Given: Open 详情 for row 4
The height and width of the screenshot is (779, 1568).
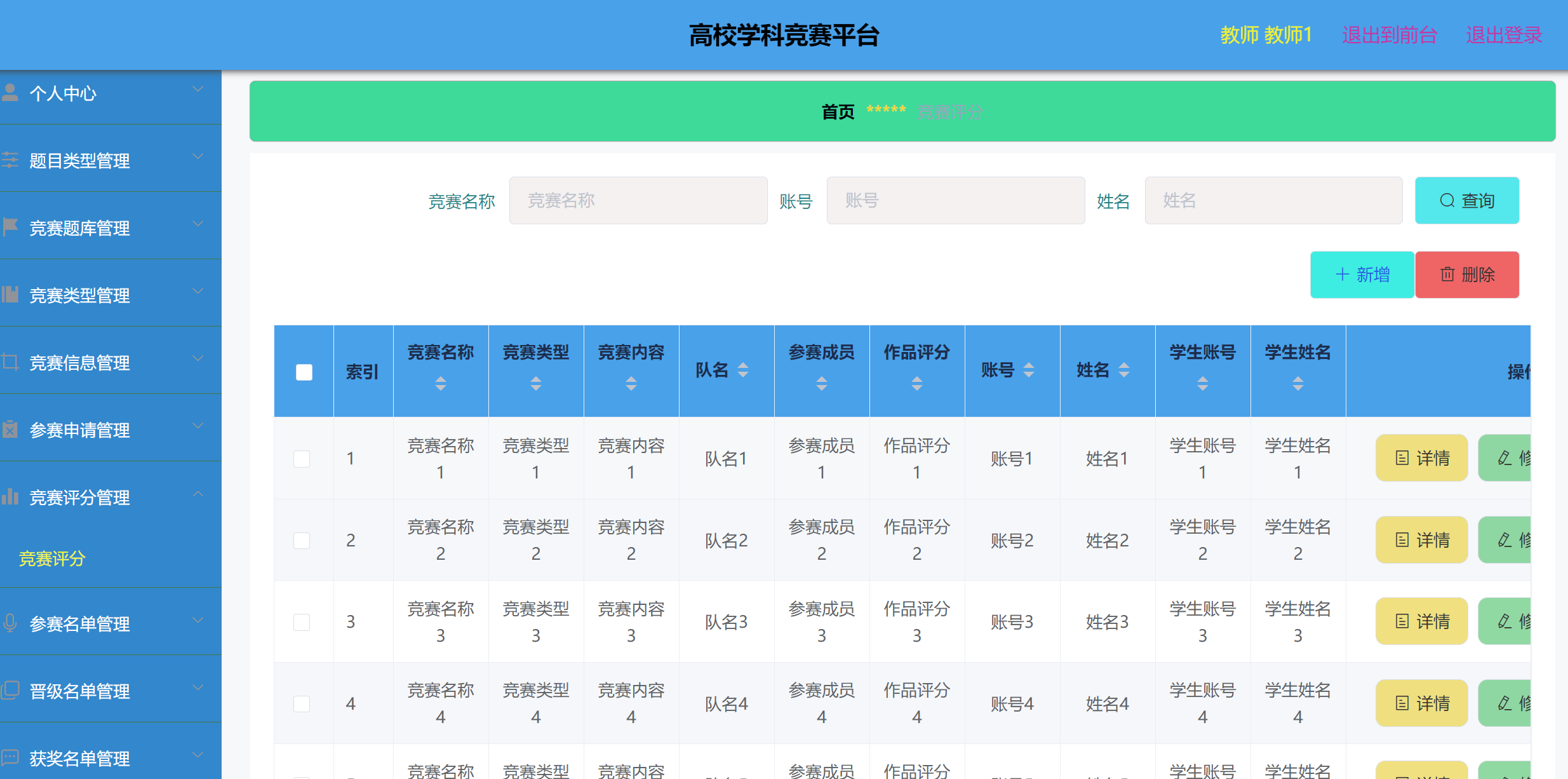Looking at the screenshot, I should tap(1421, 703).
